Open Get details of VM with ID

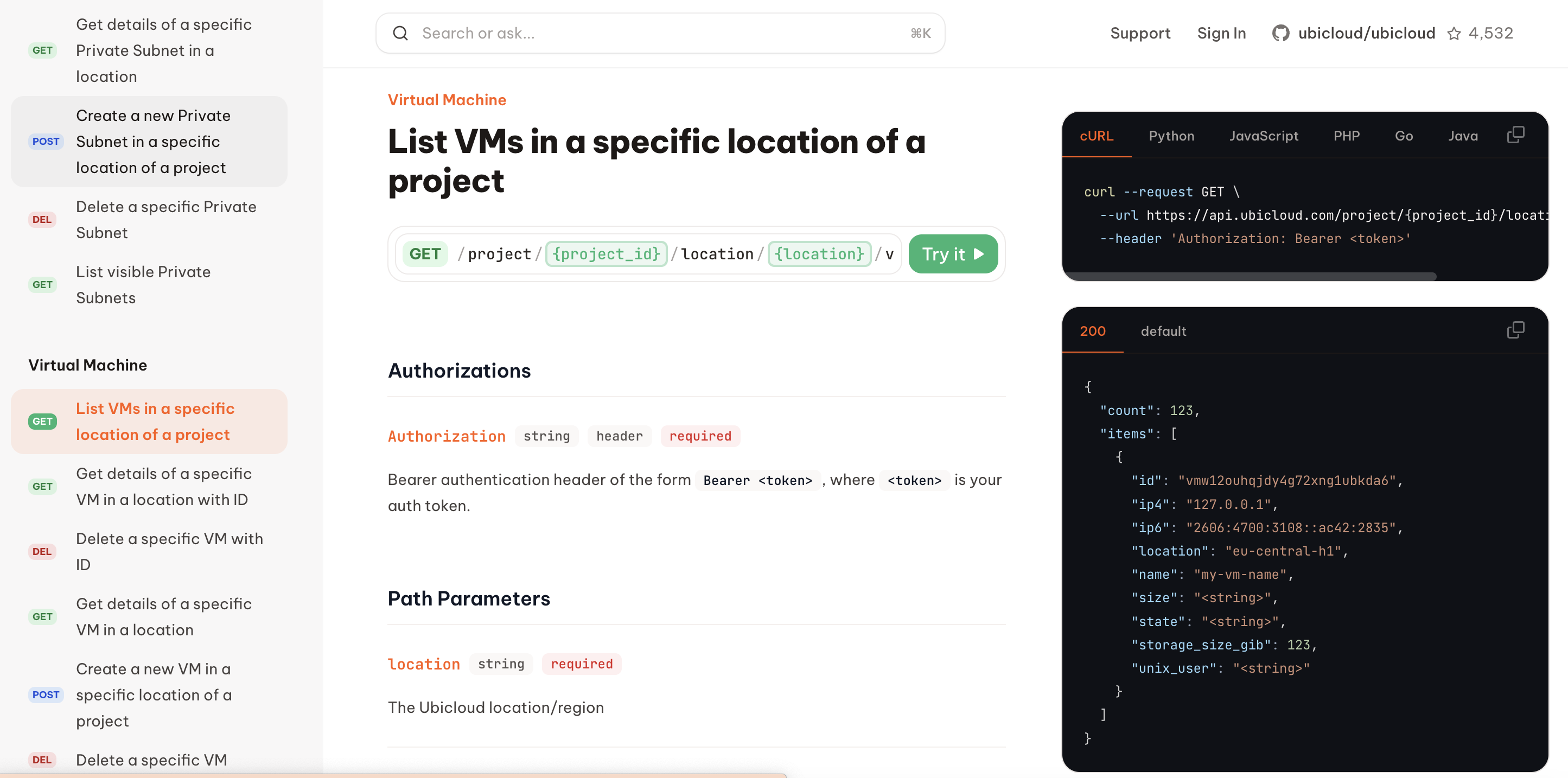click(149, 487)
